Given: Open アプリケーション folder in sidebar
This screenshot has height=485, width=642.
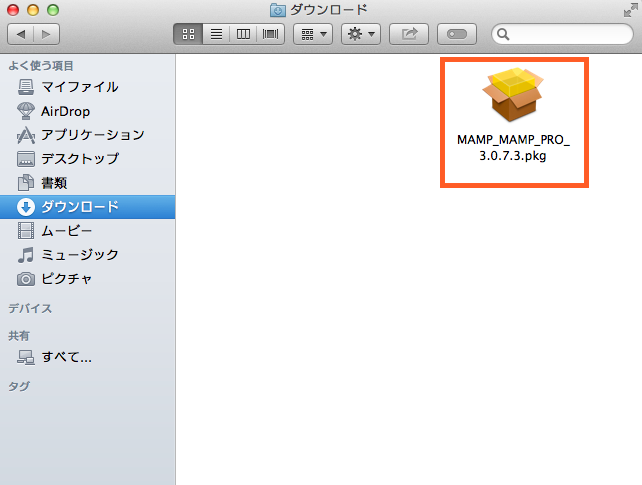Looking at the screenshot, I should click(x=92, y=135).
